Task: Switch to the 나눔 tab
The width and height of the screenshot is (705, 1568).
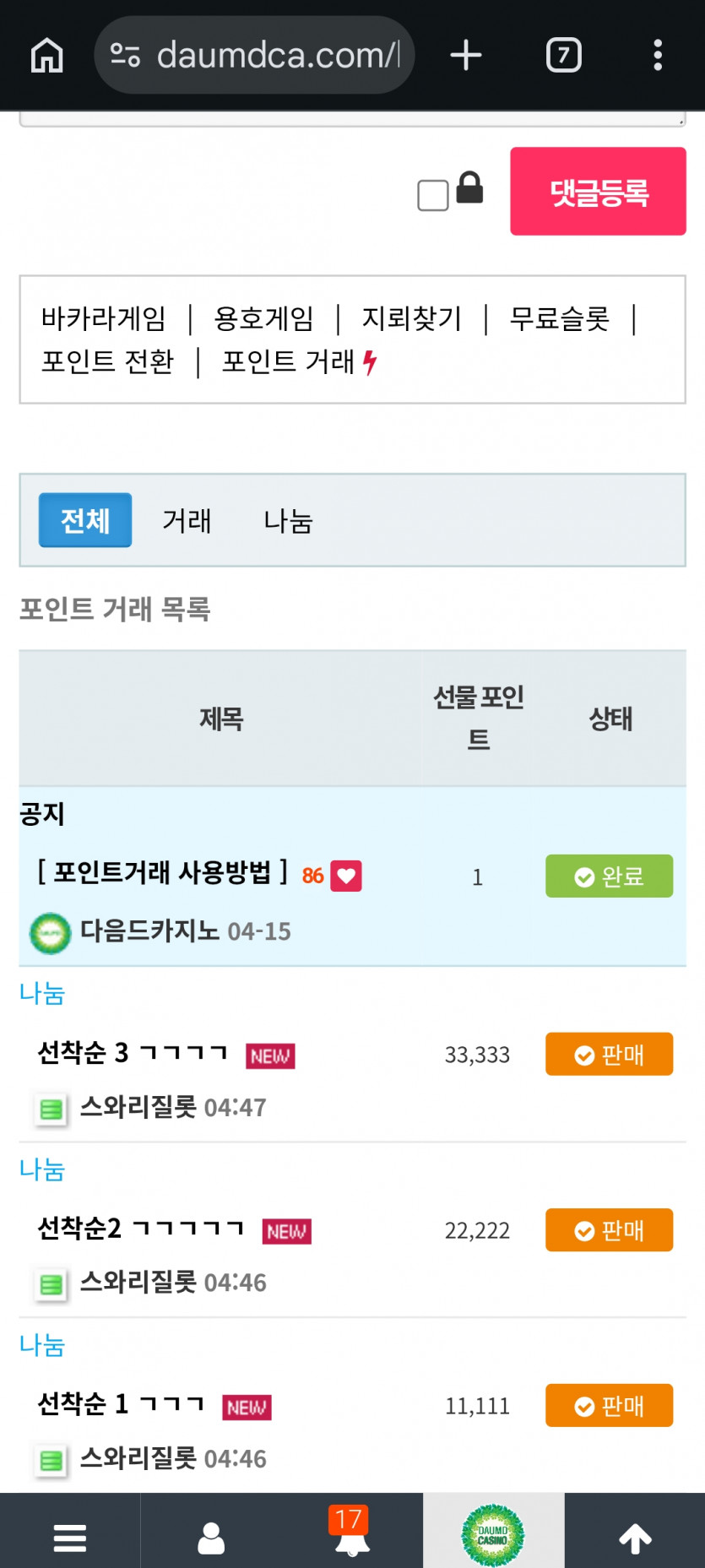Action: tap(288, 521)
